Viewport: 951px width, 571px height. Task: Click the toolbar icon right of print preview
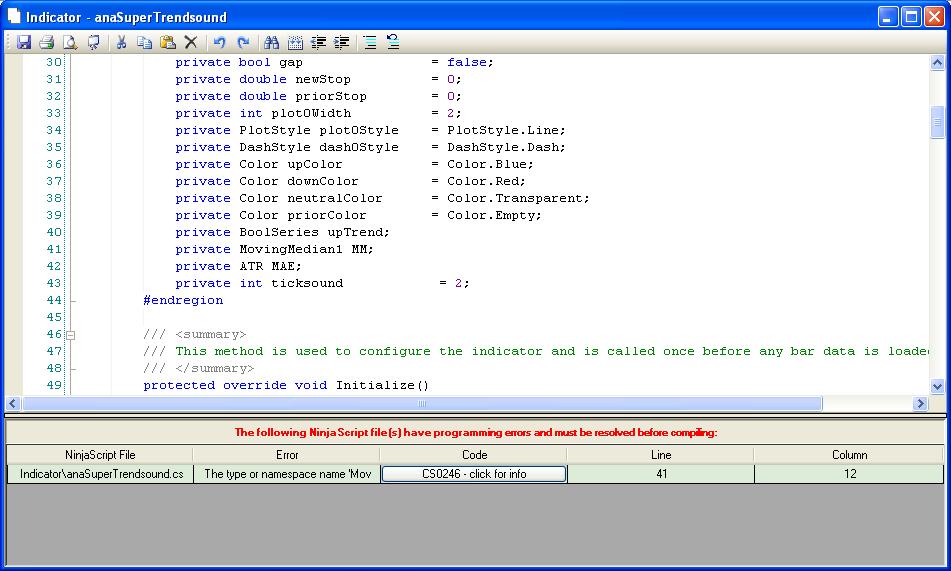click(93, 42)
